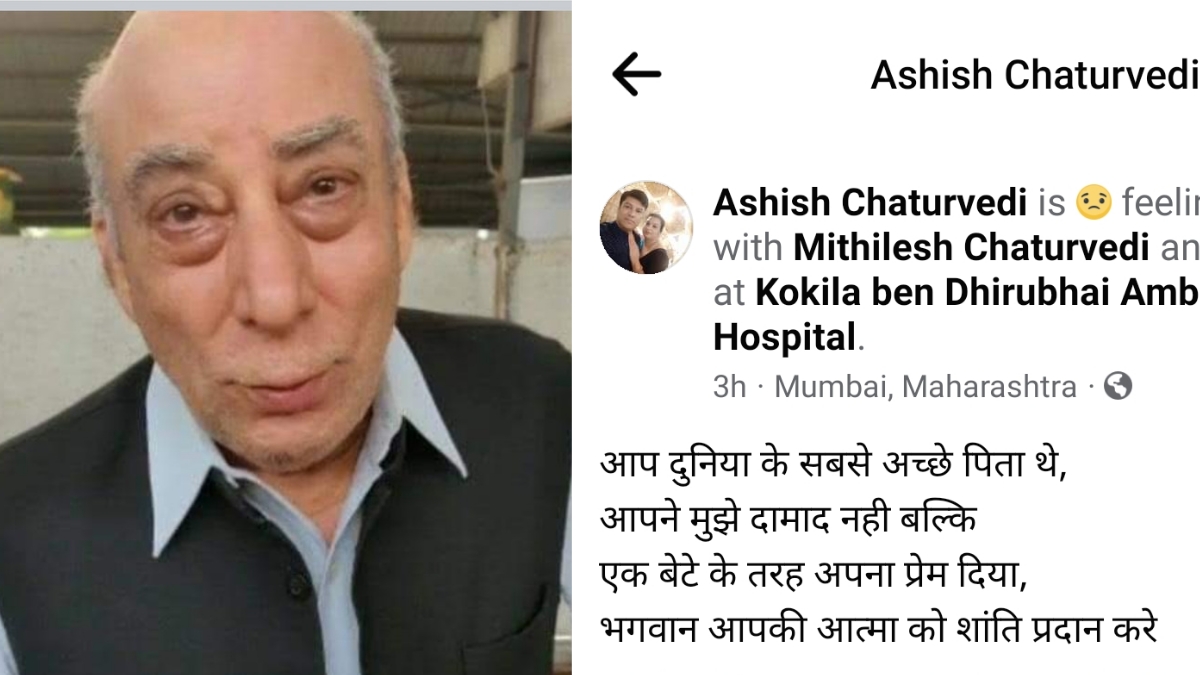Viewport: 1200px width, 675px height.
Task: Click the post line starting 'भगवान आपकी'
Action: tap(879, 631)
